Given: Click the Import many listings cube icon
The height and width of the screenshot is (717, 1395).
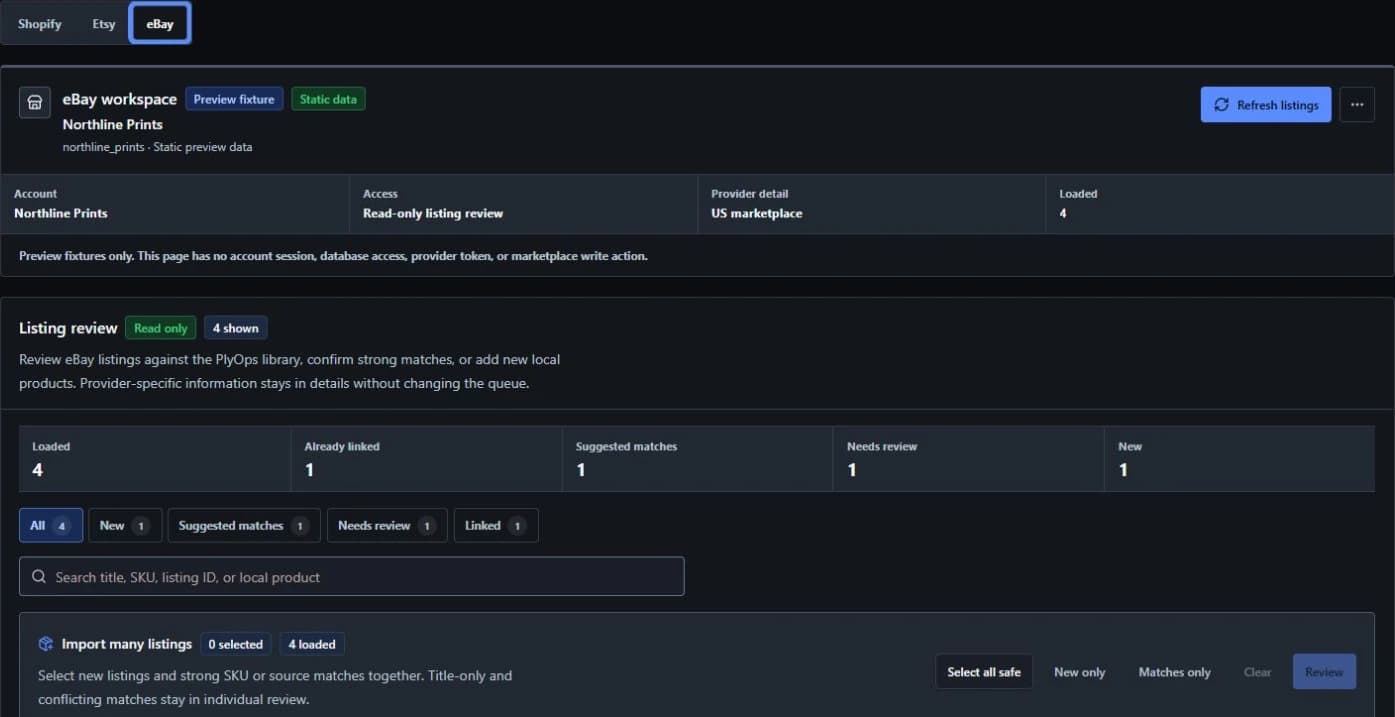Looking at the screenshot, I should pyautogui.click(x=46, y=644).
